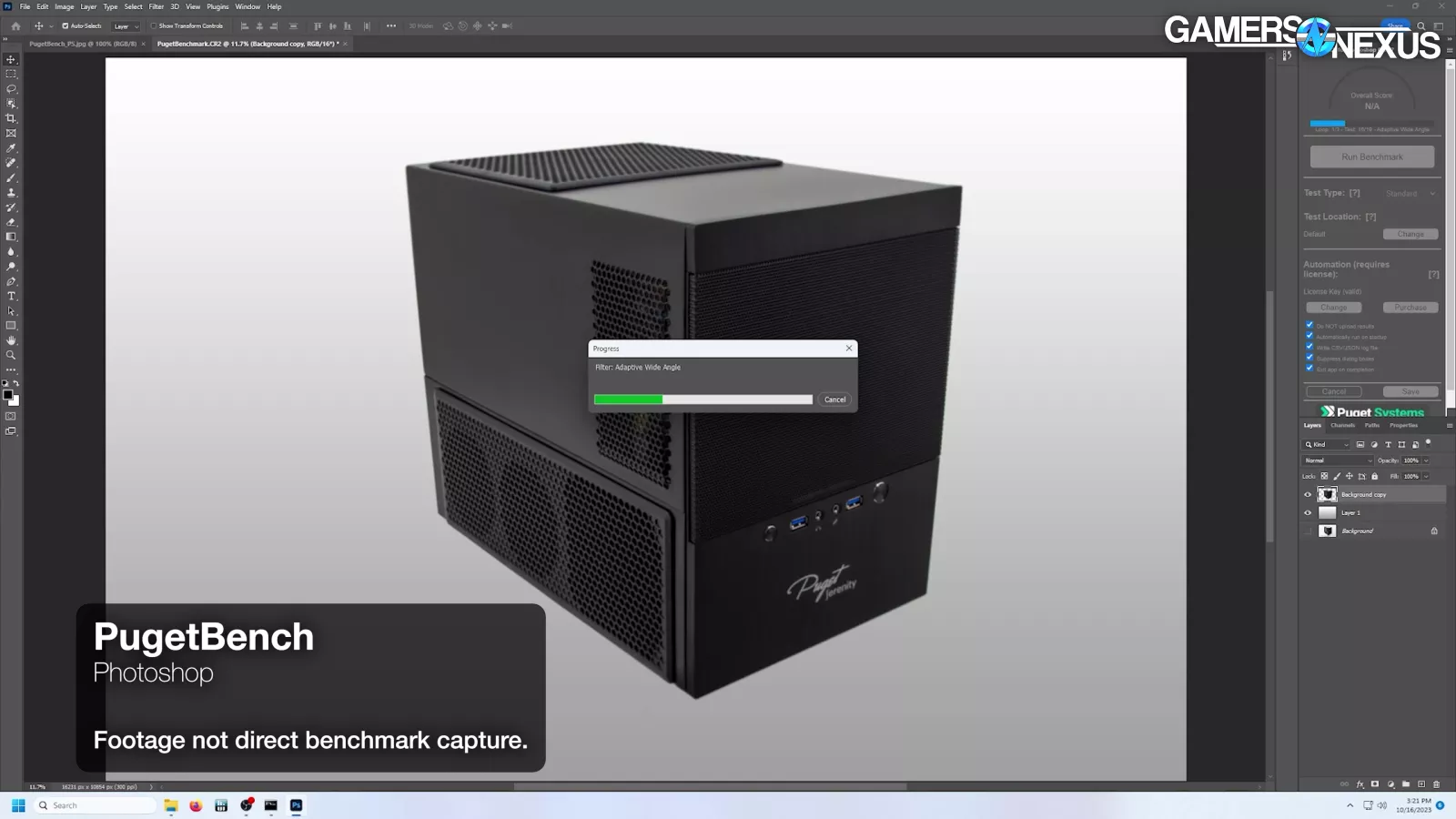Viewport: 1456px width, 819px height.
Task: Select the Lasso tool
Action: coord(11,89)
